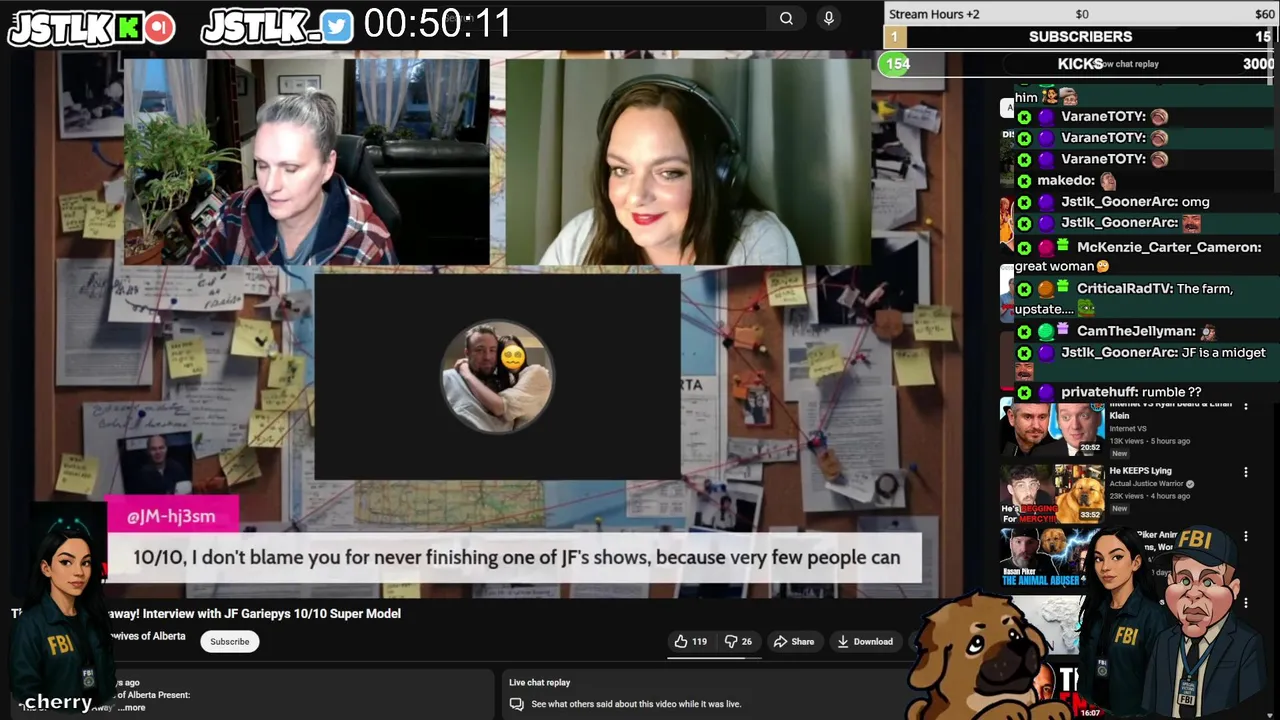The width and height of the screenshot is (1280, 720).
Task: Download the video using Download button
Action: (866, 641)
